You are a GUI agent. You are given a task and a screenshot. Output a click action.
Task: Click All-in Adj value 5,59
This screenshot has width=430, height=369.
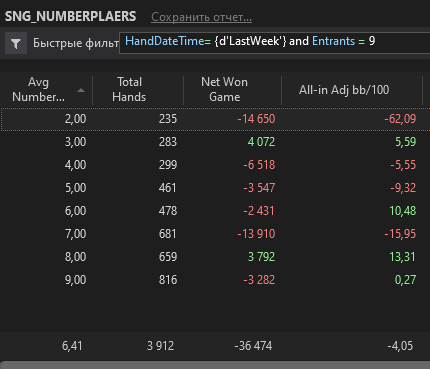(x=405, y=142)
